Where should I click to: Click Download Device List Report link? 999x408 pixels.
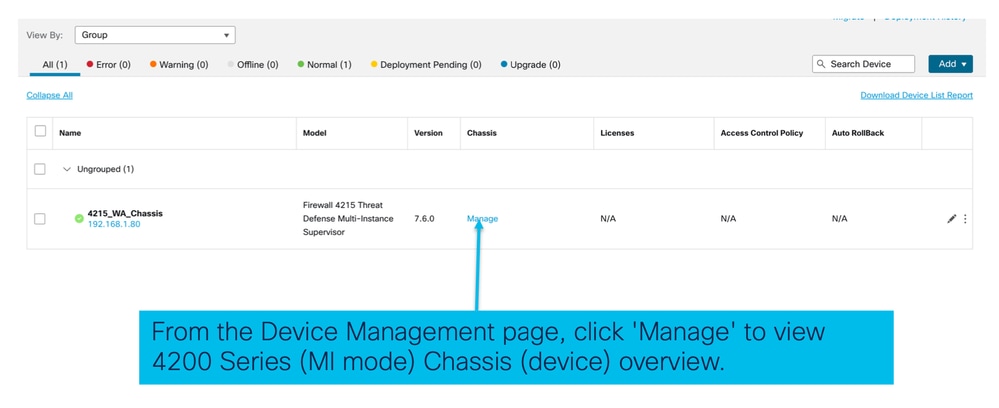[916, 95]
